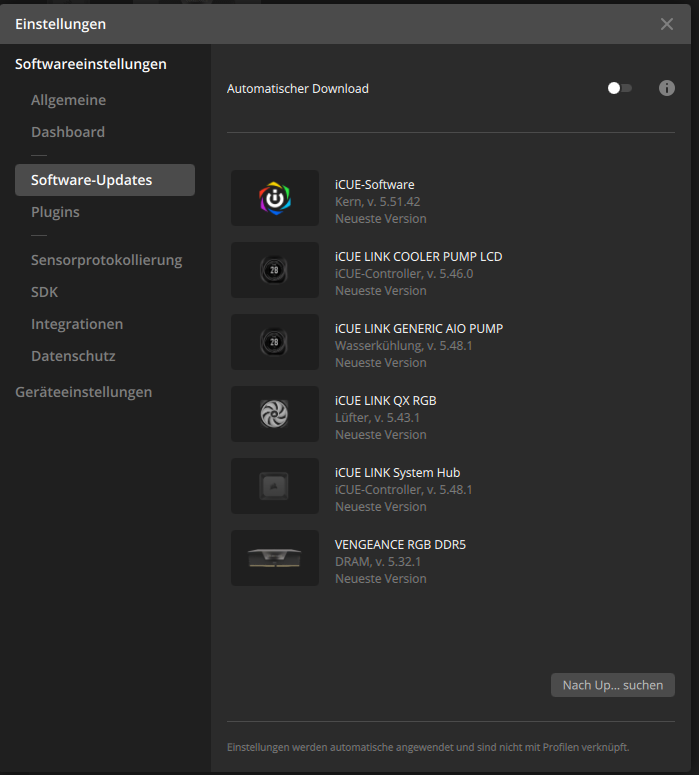Click the VENGEANCE RGB DDR5 title
This screenshot has height=775, width=699.
click(400, 545)
